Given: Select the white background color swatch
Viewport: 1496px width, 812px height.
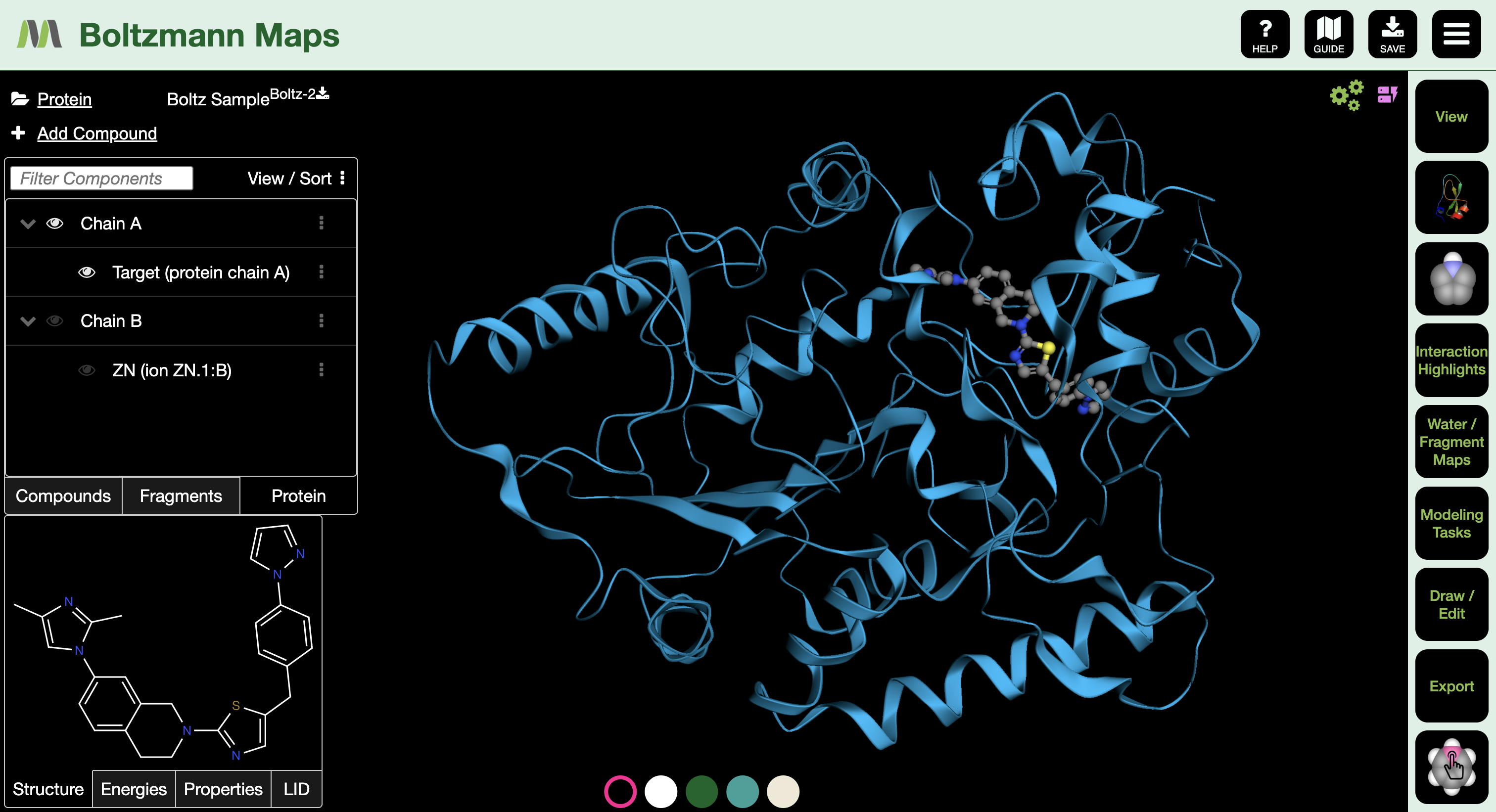Looking at the screenshot, I should (661, 791).
